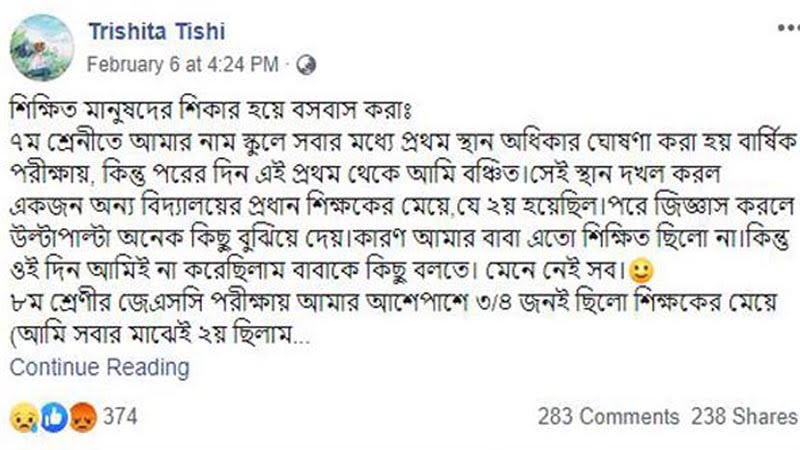Click the line starting একজন অন্য বিদ্যালয়ের
Screen dimensions: 800x450
(x=403, y=206)
